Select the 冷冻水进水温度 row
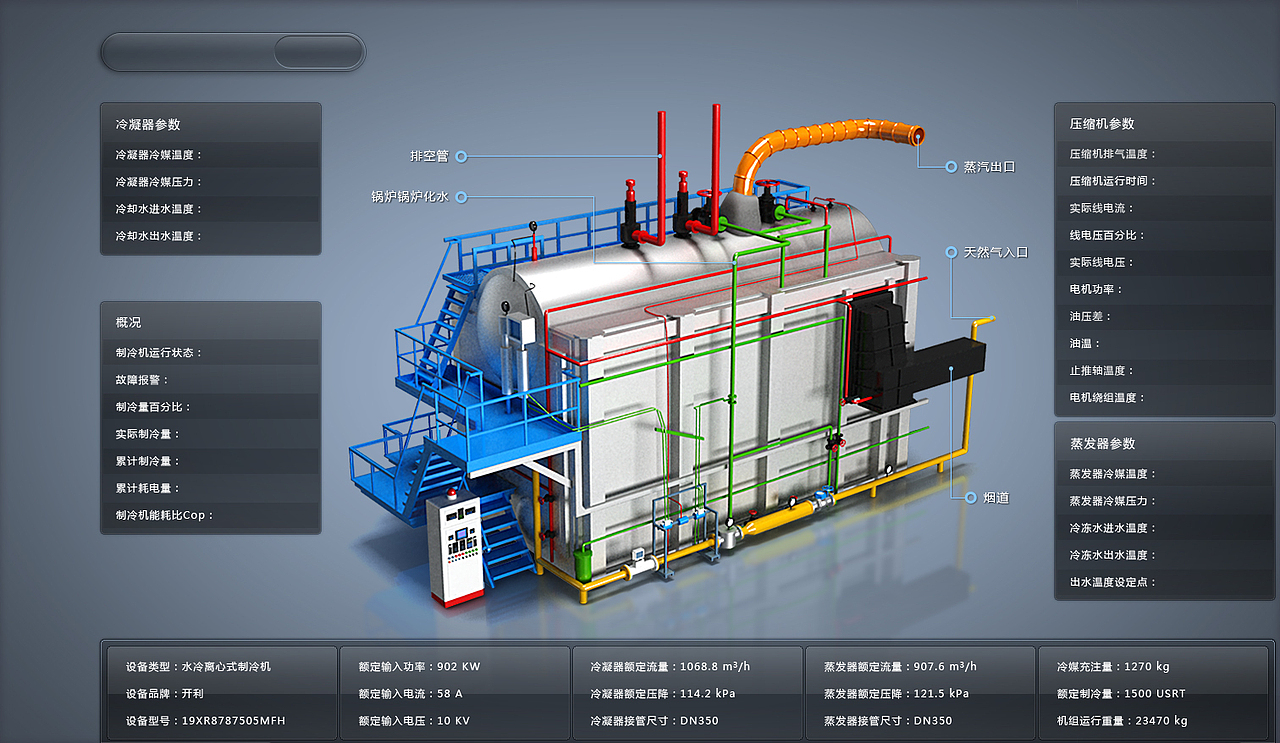 click(x=1164, y=528)
